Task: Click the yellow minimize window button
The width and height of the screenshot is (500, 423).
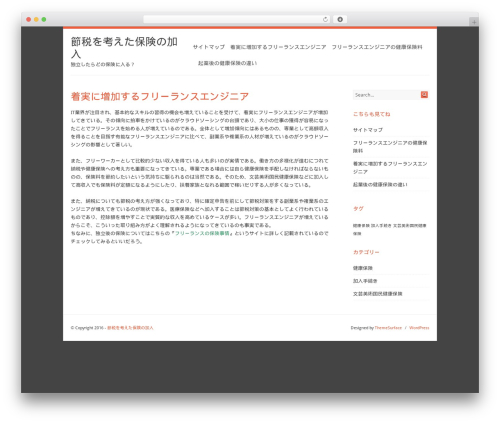Action: [x=36, y=20]
